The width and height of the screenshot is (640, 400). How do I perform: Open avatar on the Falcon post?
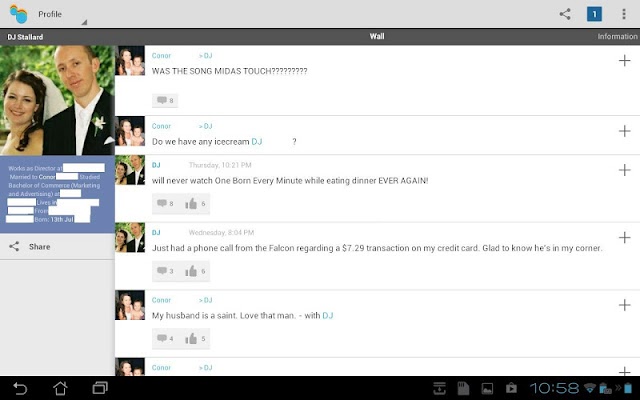(x=130, y=238)
